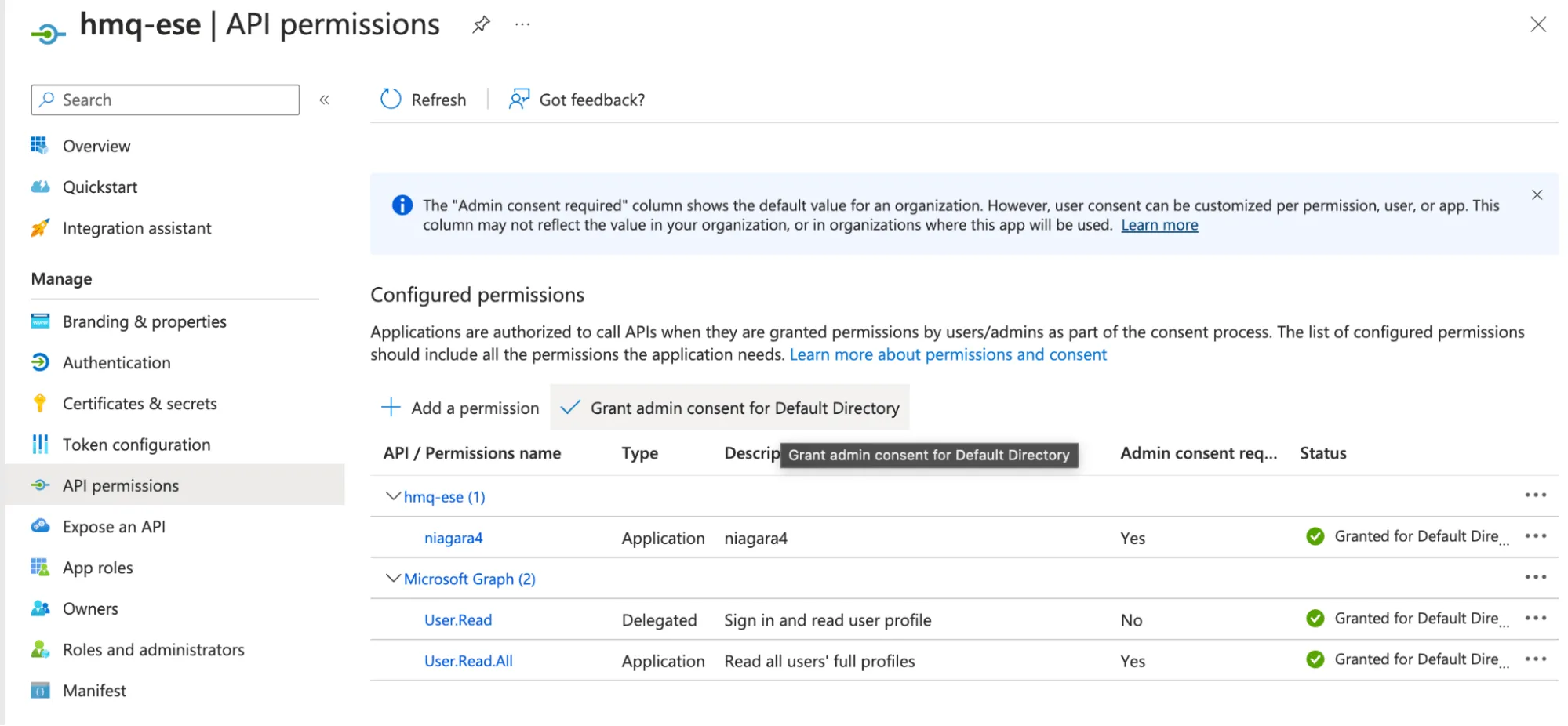Open more options for User.Read row

tap(1535, 618)
